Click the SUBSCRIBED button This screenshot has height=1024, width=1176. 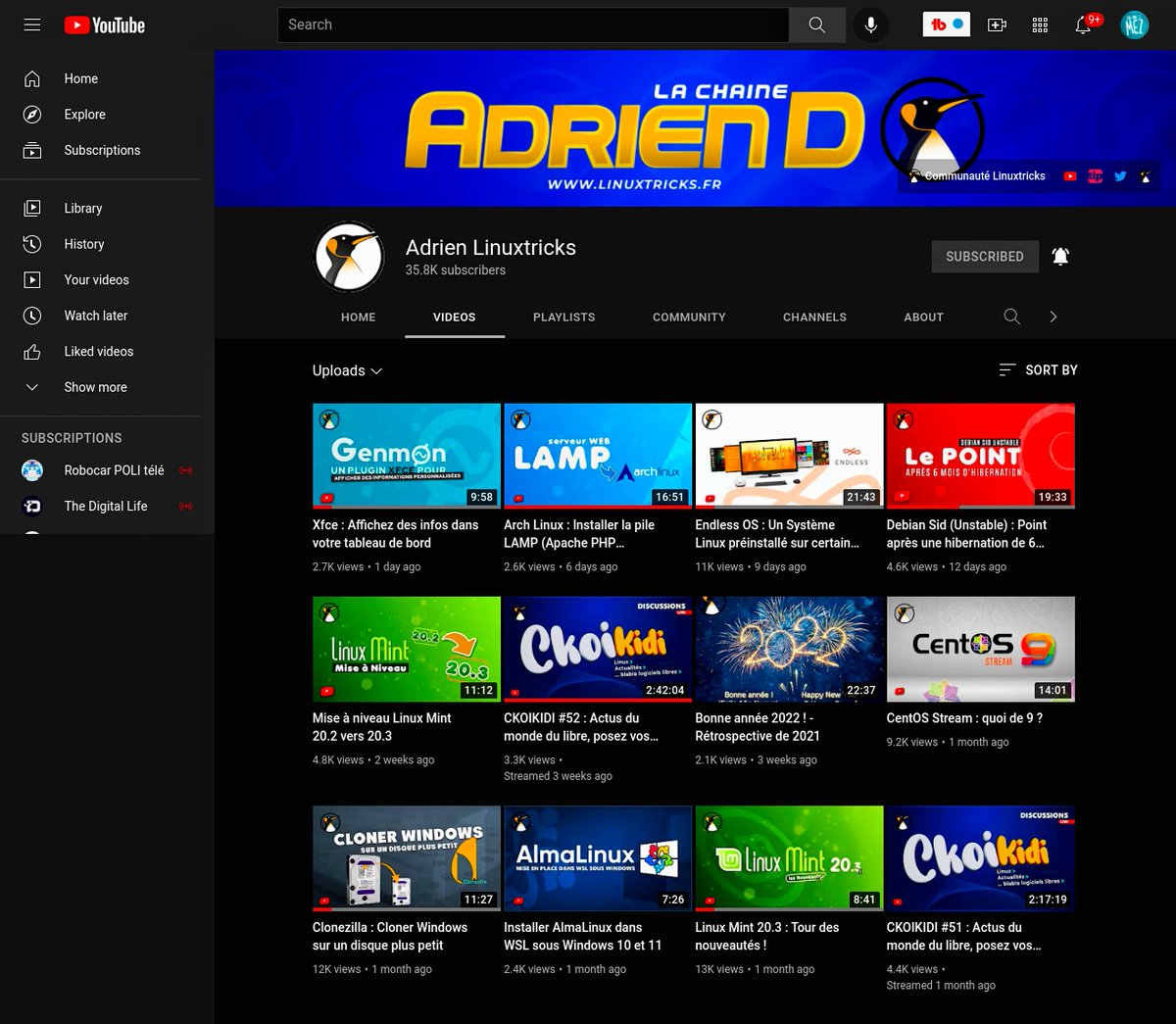pyautogui.click(x=984, y=257)
